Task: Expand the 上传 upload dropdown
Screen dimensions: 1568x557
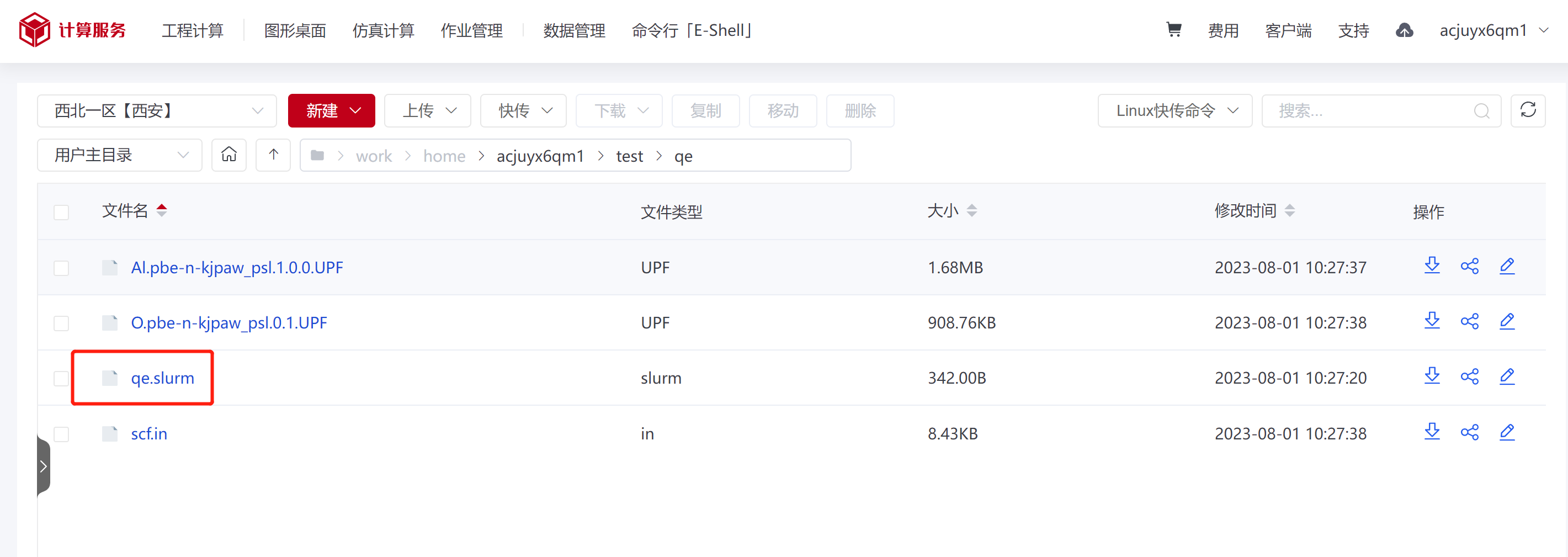Action: [427, 111]
